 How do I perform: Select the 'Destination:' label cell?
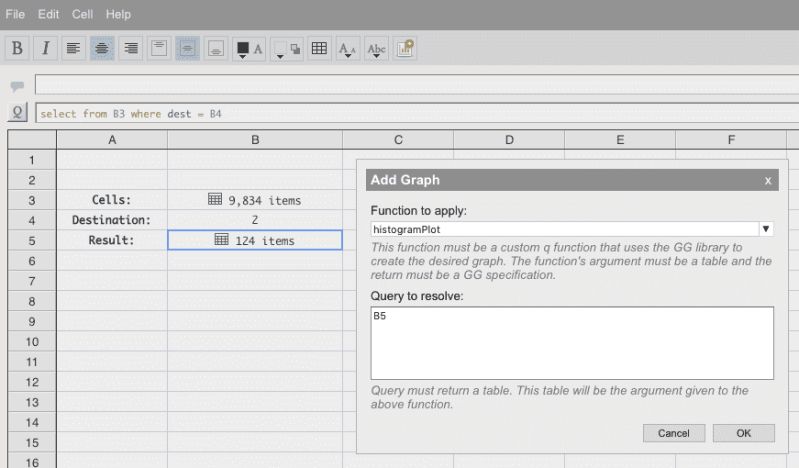(112, 220)
